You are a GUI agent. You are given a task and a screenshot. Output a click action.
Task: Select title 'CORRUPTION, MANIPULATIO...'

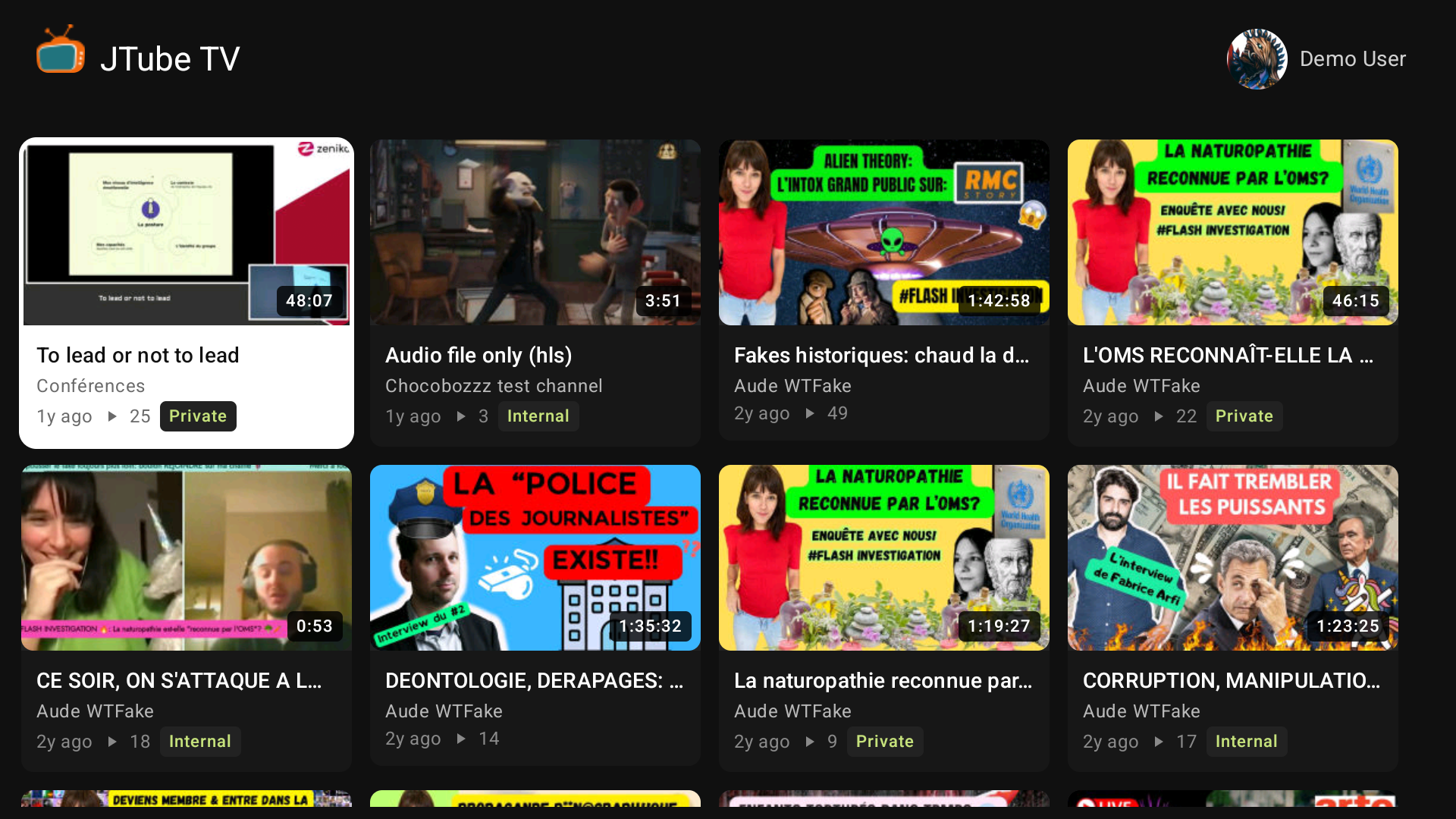[1232, 681]
